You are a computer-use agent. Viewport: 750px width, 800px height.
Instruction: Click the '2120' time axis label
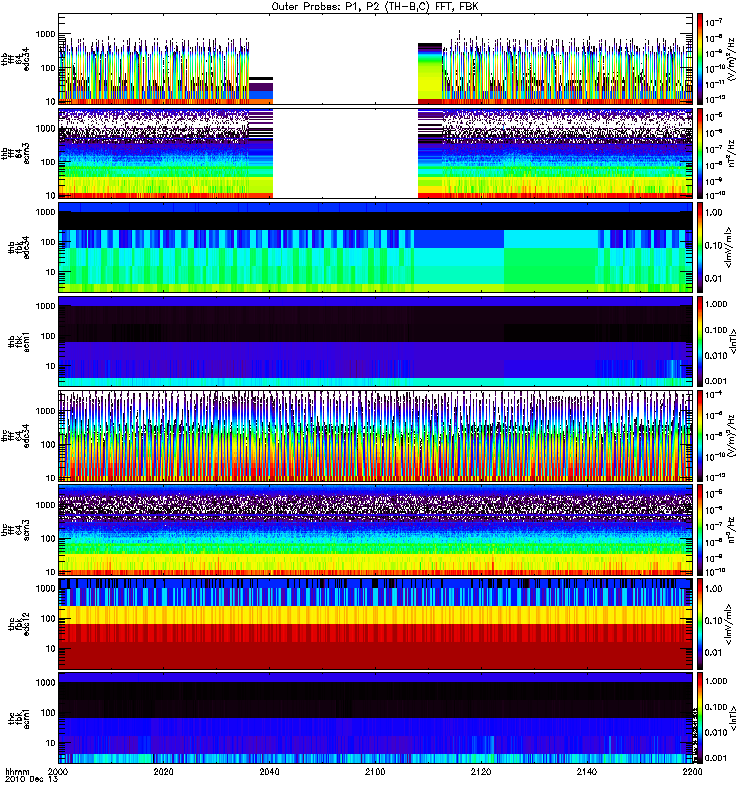click(481, 772)
